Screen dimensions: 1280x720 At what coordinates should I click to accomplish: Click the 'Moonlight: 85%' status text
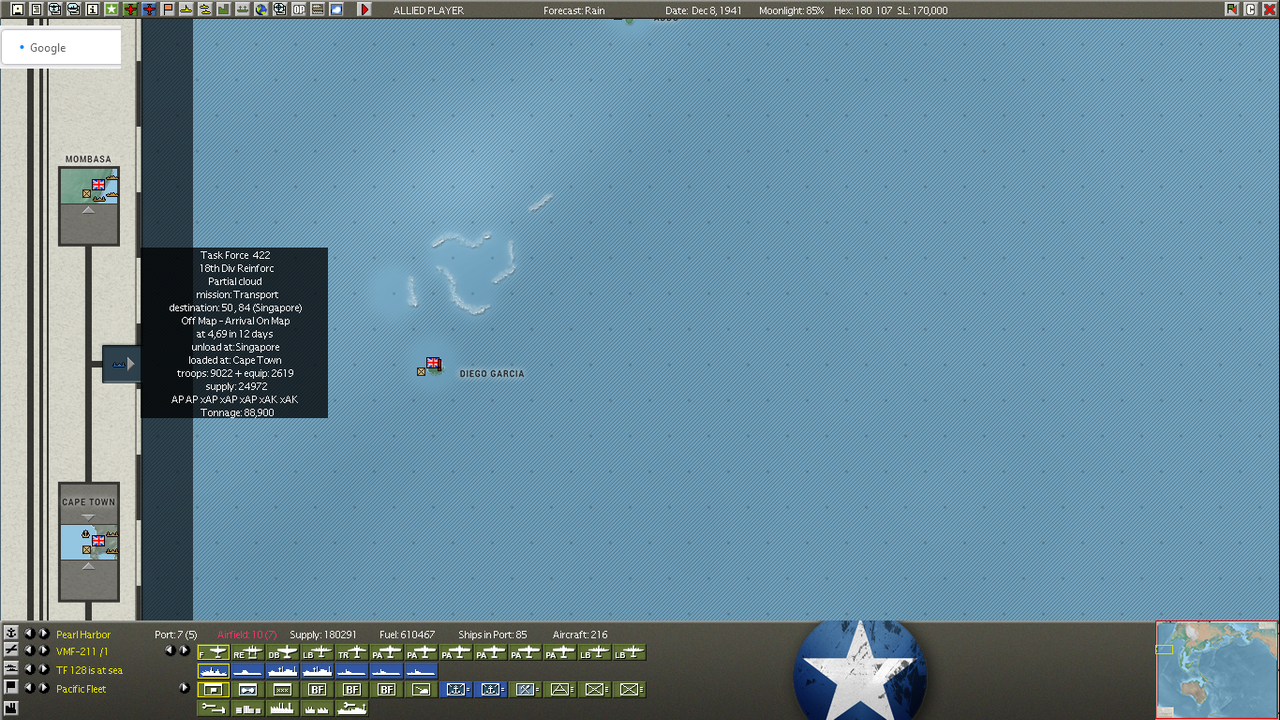coord(792,10)
